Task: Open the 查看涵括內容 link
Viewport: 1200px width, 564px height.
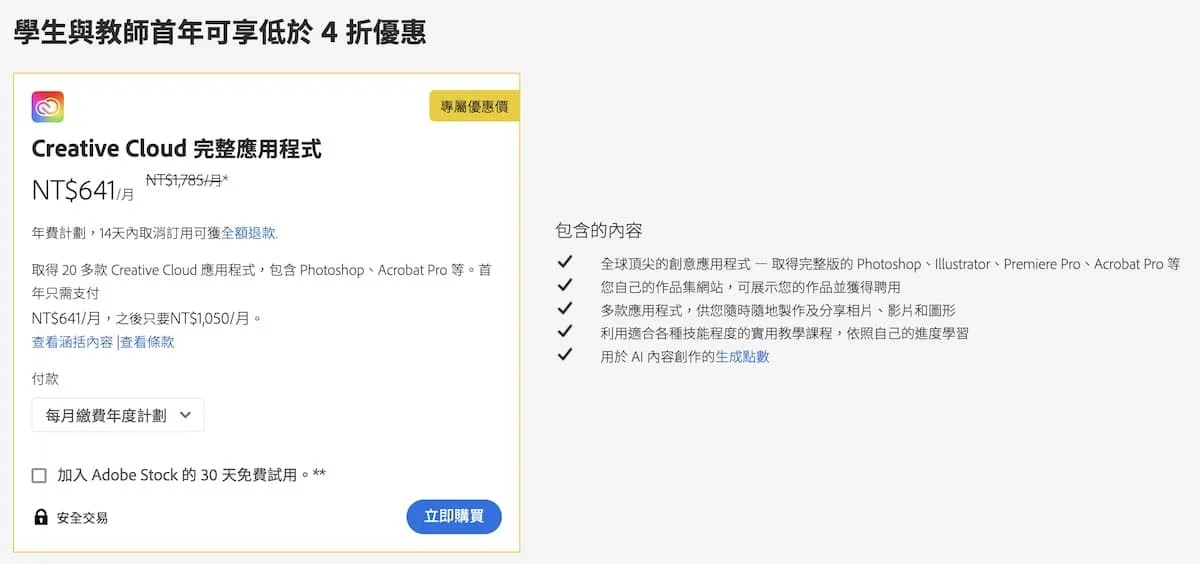Action: pos(72,342)
